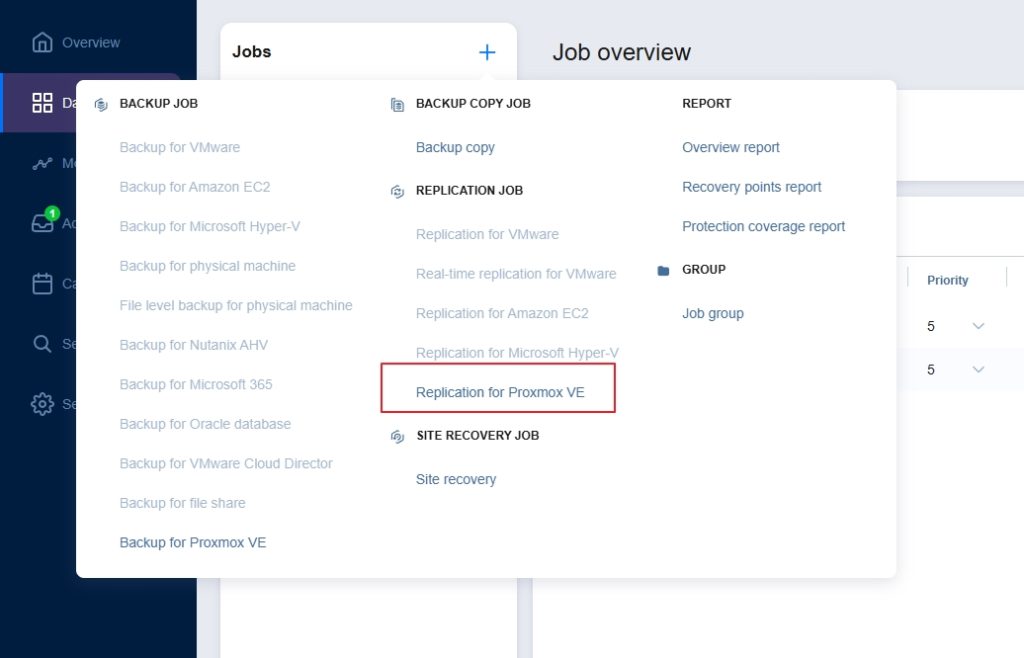
Task: Click the Overview home icon in sidebar
Action: tap(42, 42)
